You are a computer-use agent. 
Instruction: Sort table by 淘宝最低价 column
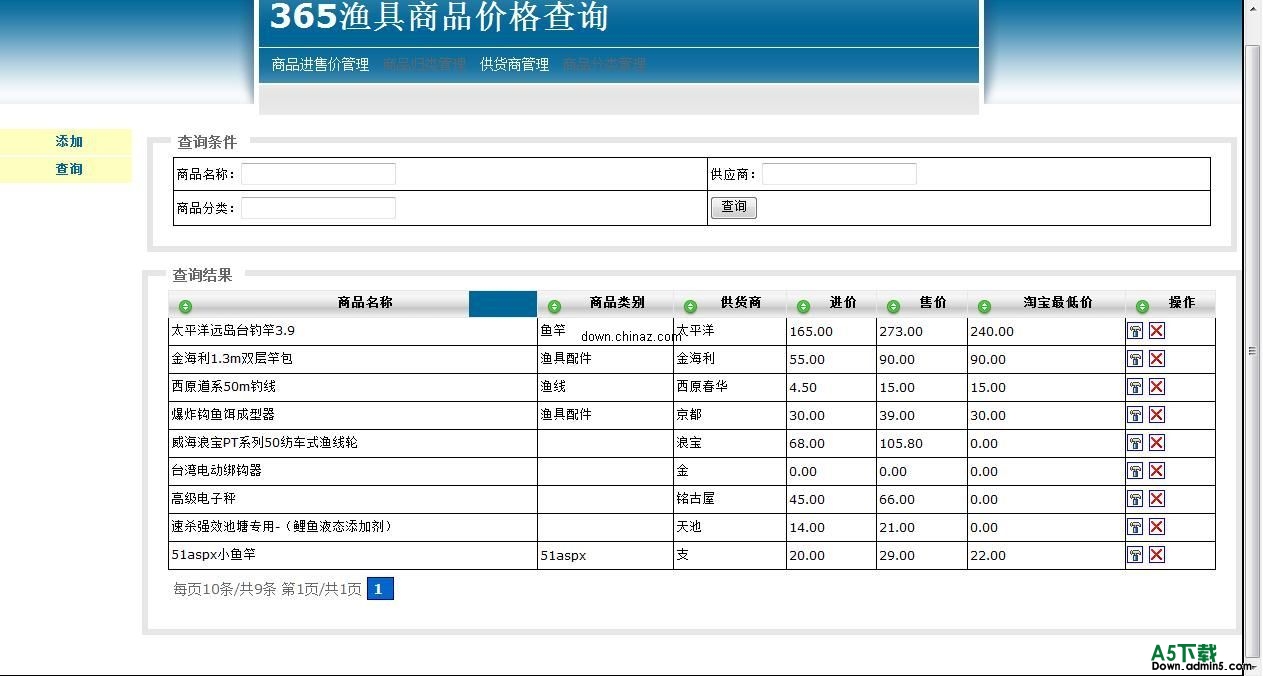pyautogui.click(x=984, y=306)
